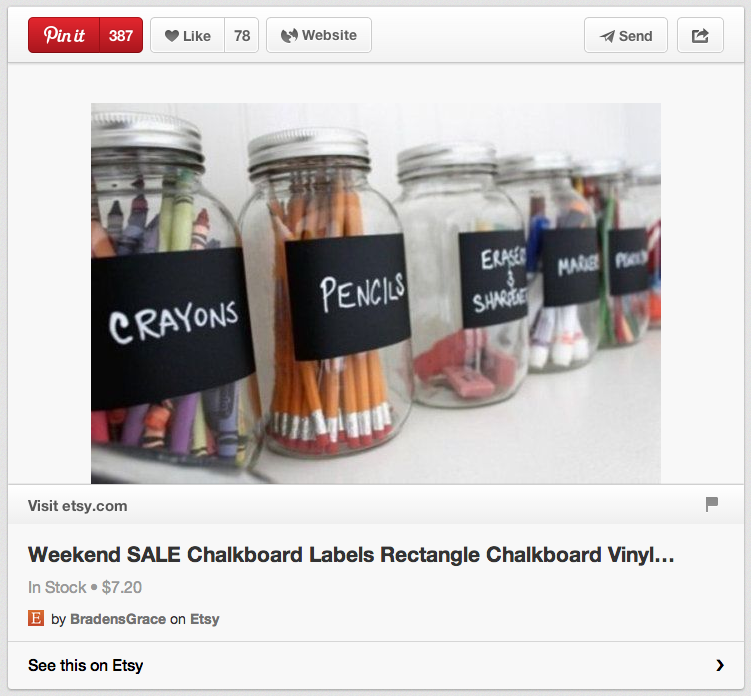Click the Etsy link after seller name

[x=205, y=619]
